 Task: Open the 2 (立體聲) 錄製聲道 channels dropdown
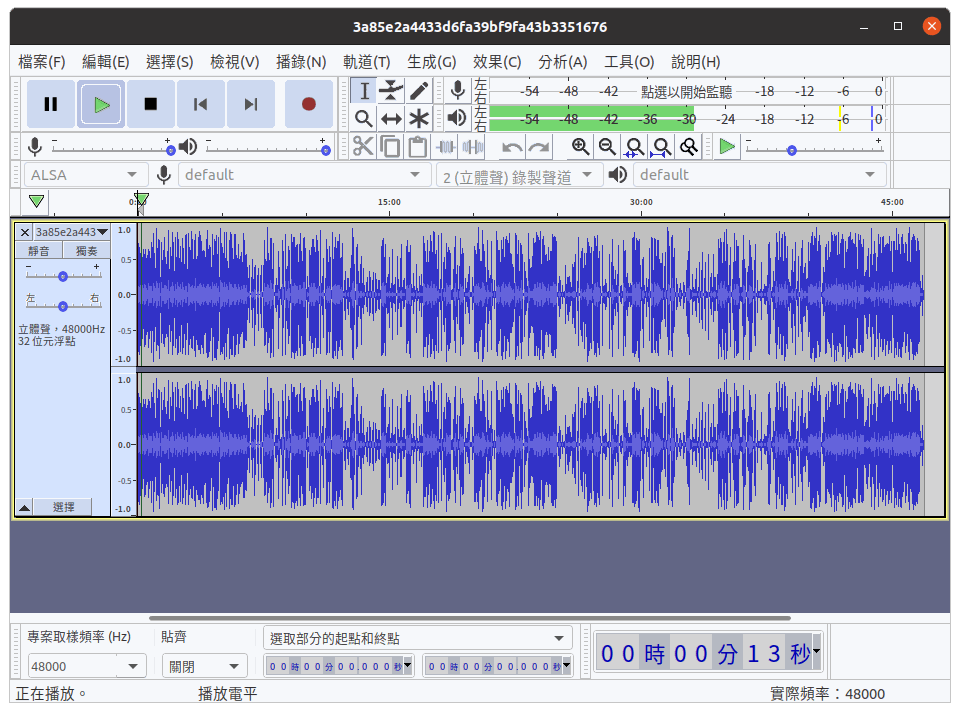pos(519,176)
